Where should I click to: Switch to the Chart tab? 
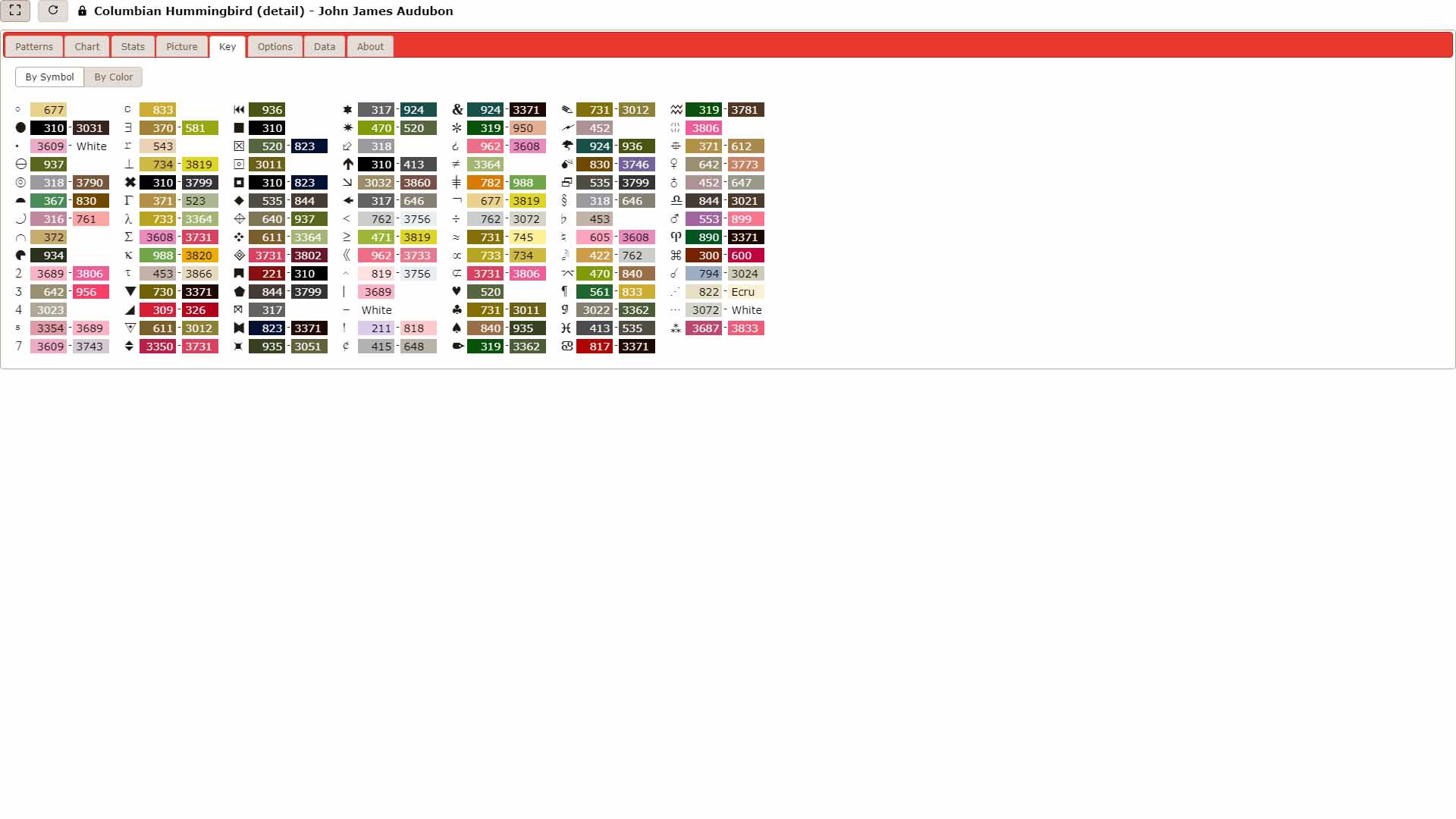coord(86,46)
